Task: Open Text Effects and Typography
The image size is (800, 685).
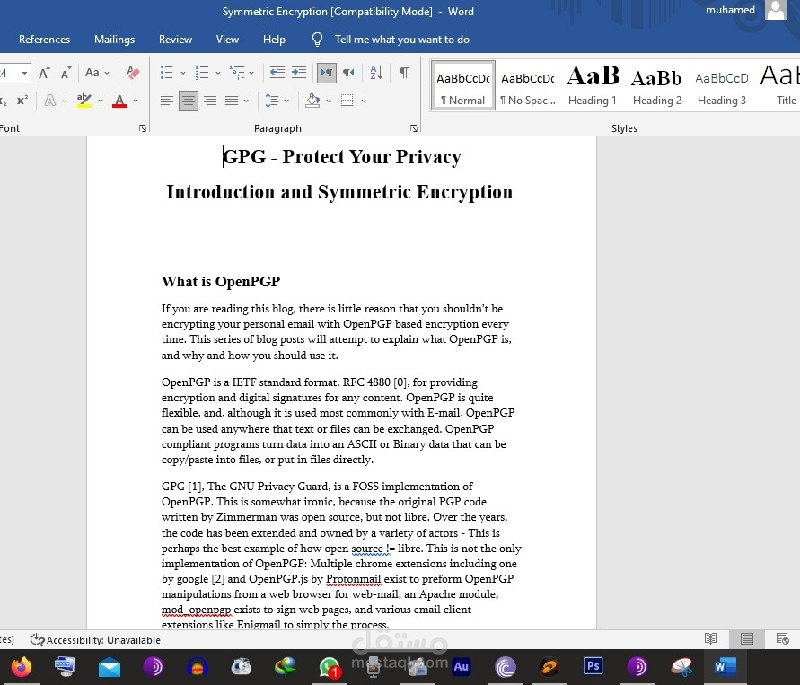Action: pyautogui.click(x=50, y=100)
